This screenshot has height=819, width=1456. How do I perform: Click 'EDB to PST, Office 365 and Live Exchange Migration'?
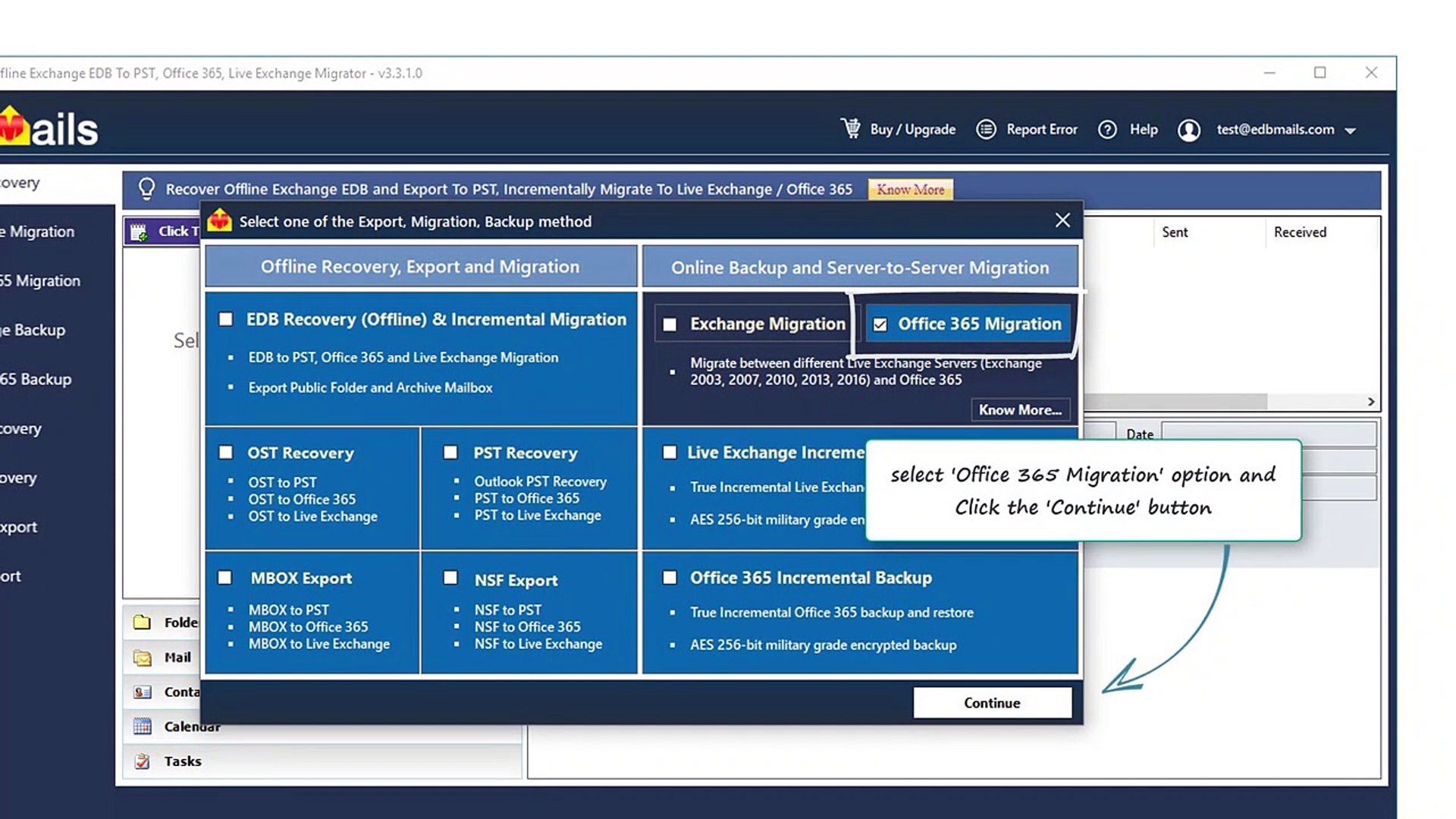click(403, 357)
